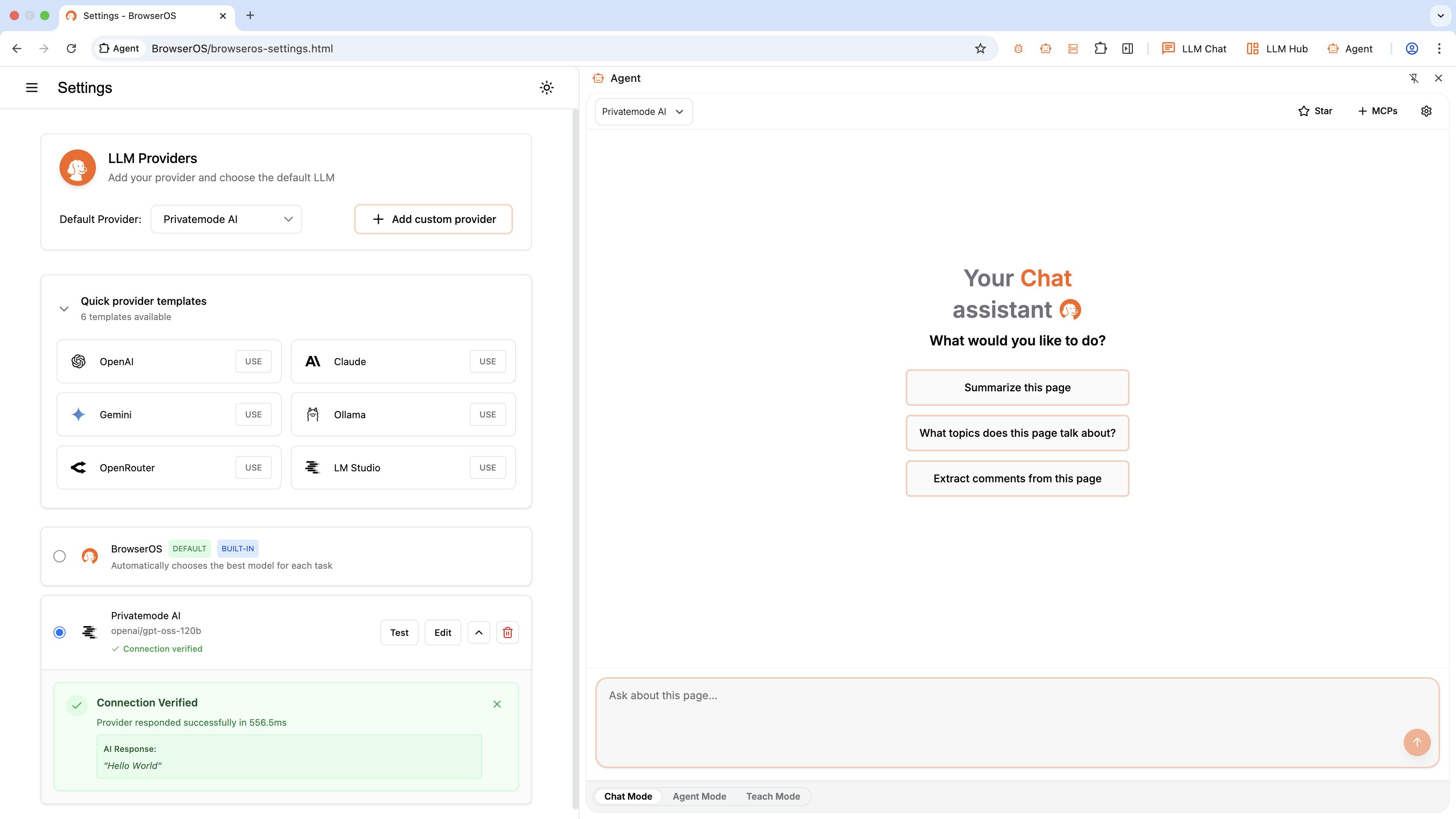Open the Default Provider dropdown

click(226, 219)
